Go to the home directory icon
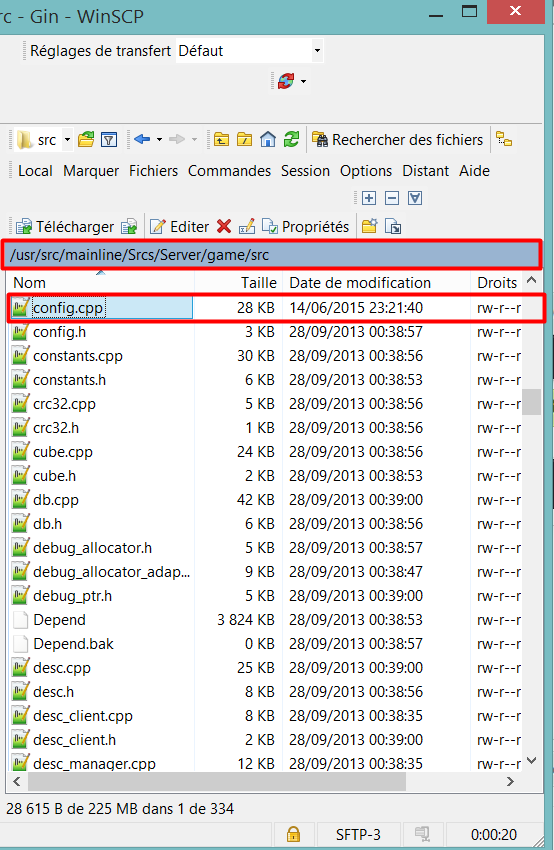The height and width of the screenshot is (850, 554). click(268, 140)
